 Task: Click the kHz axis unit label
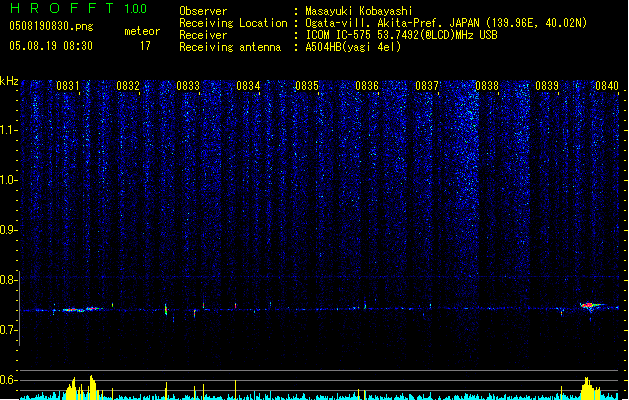9,81
